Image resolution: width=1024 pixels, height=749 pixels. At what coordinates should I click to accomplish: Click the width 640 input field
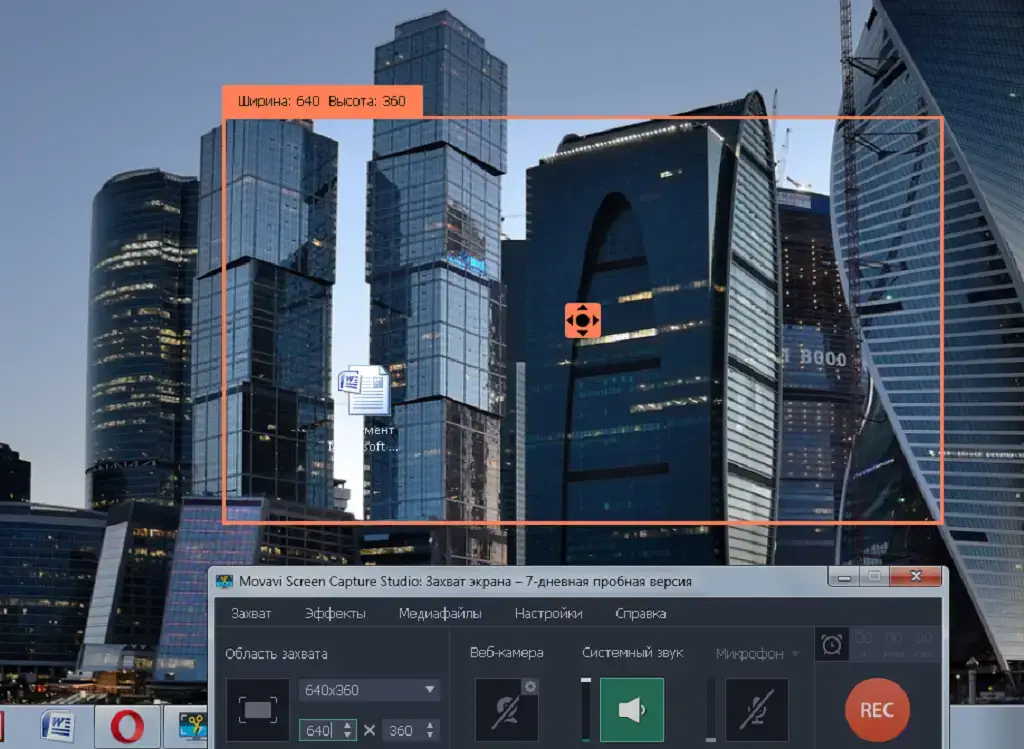(319, 730)
